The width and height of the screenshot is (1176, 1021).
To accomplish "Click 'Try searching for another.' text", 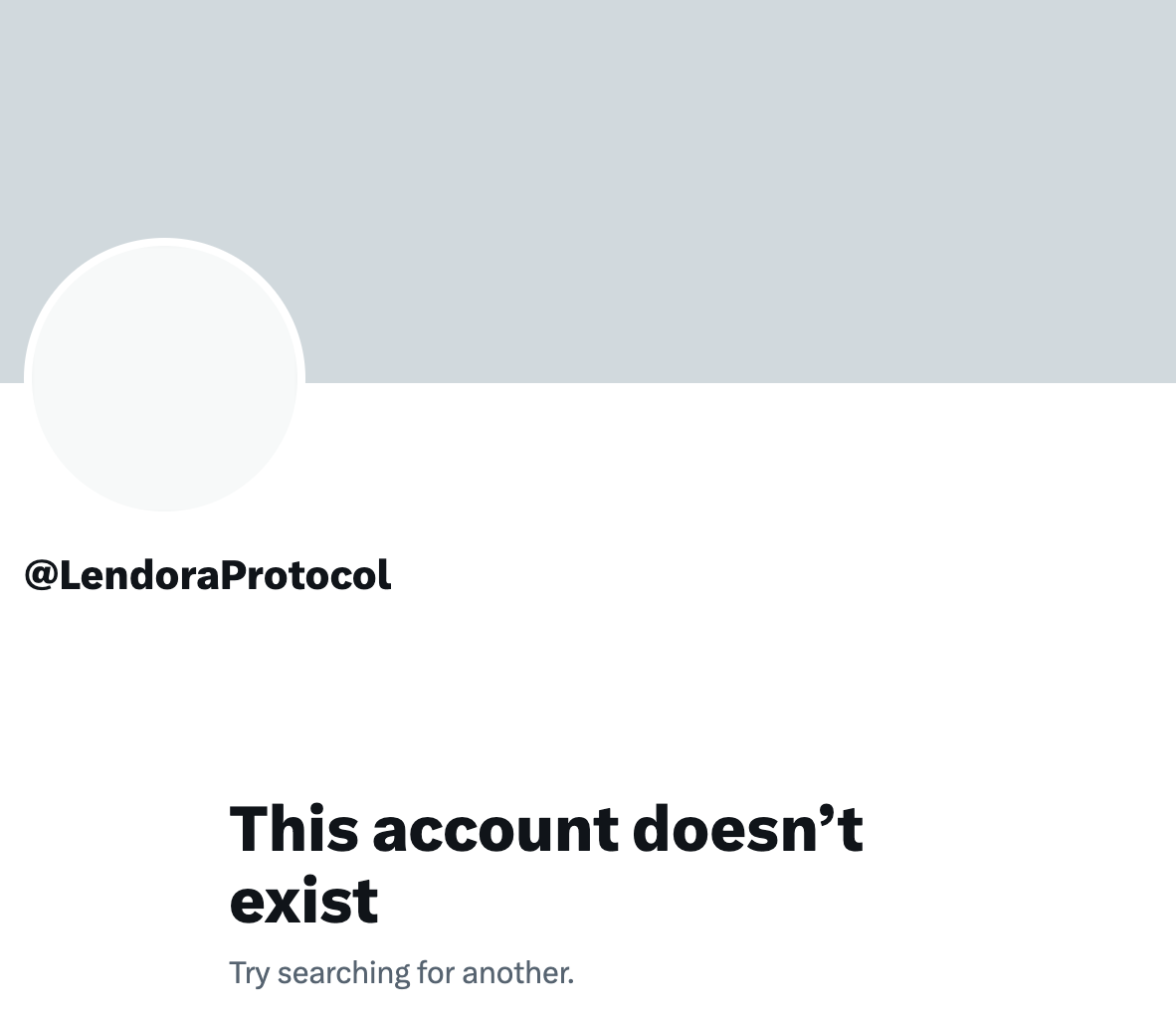I will pos(401,973).
